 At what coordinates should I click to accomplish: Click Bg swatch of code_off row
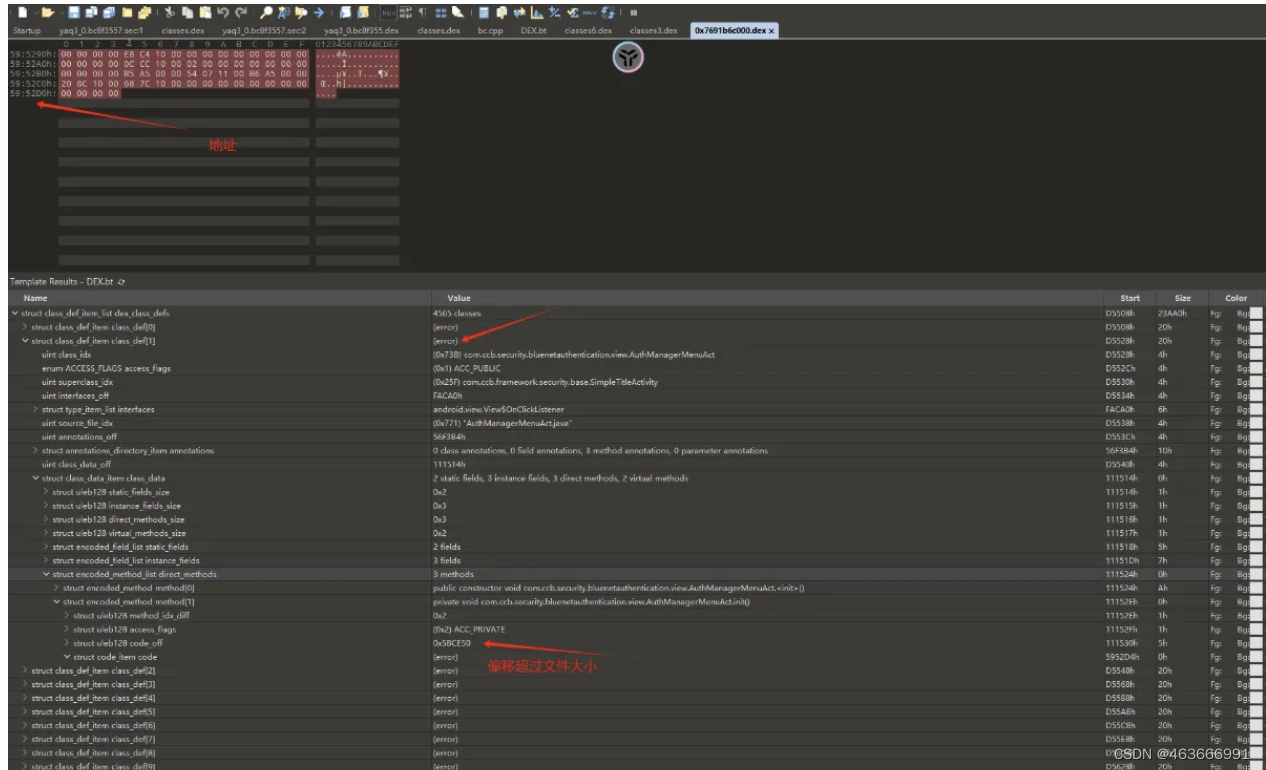1256,643
